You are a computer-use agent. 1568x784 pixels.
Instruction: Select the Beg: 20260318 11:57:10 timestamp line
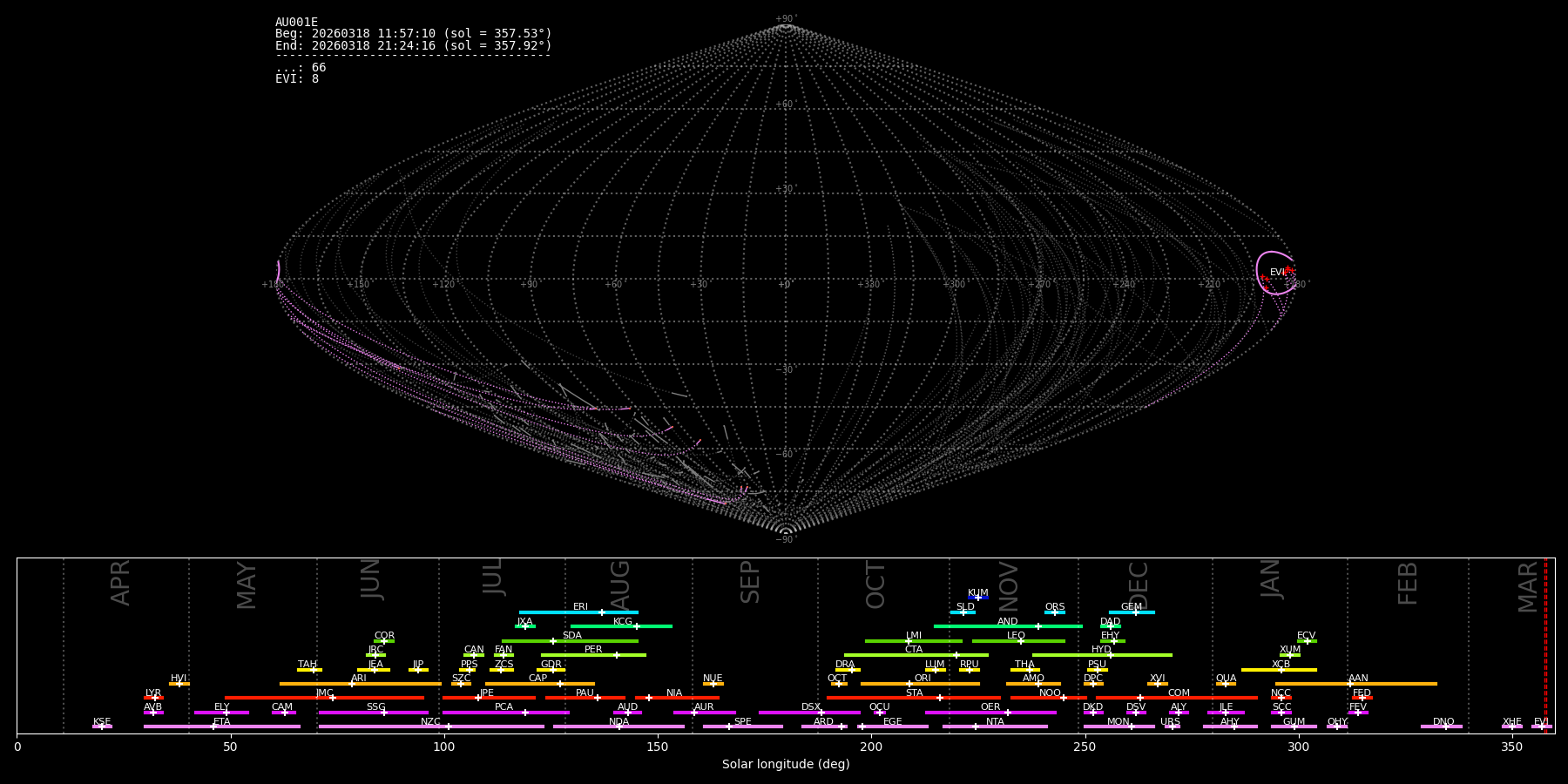(x=414, y=34)
